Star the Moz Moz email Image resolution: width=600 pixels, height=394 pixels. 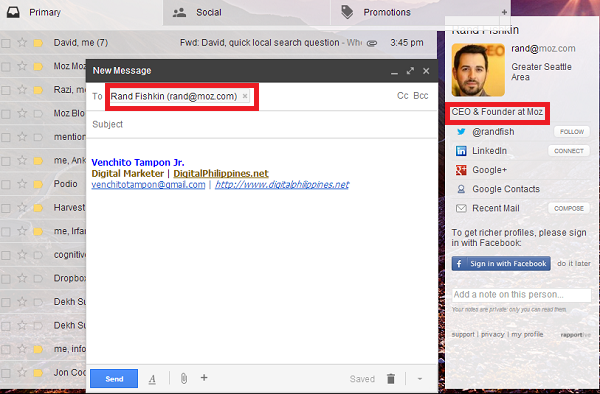[22, 66]
